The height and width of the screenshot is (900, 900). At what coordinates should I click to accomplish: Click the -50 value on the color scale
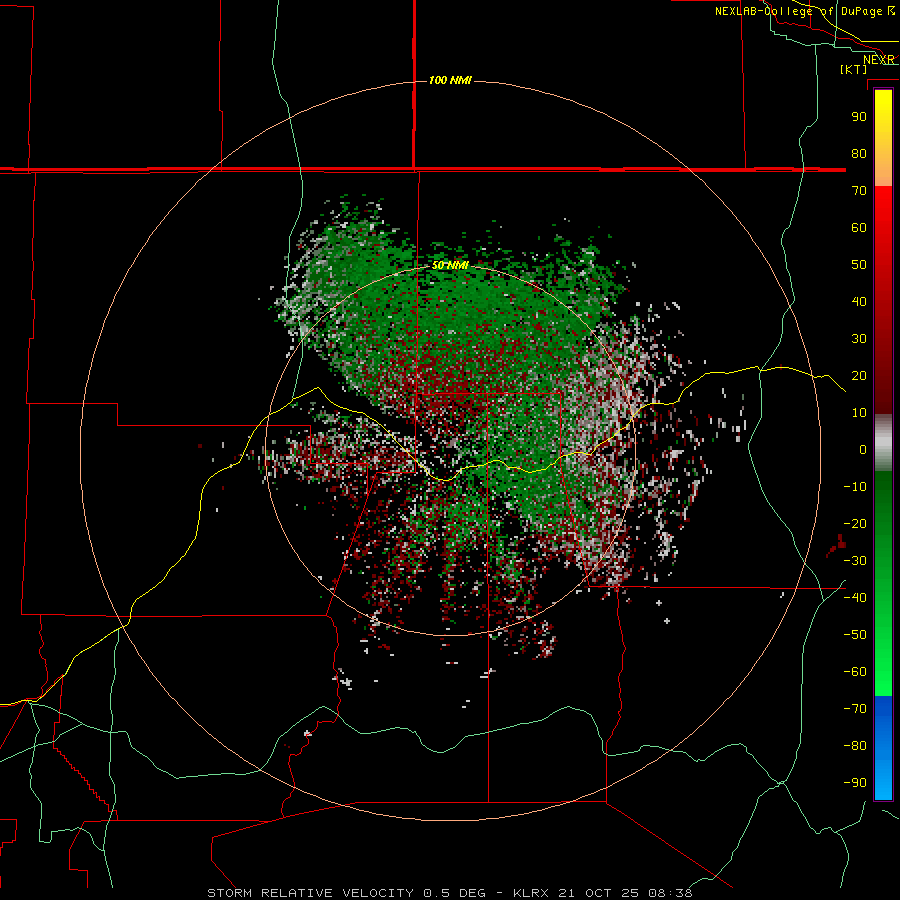[x=855, y=635]
